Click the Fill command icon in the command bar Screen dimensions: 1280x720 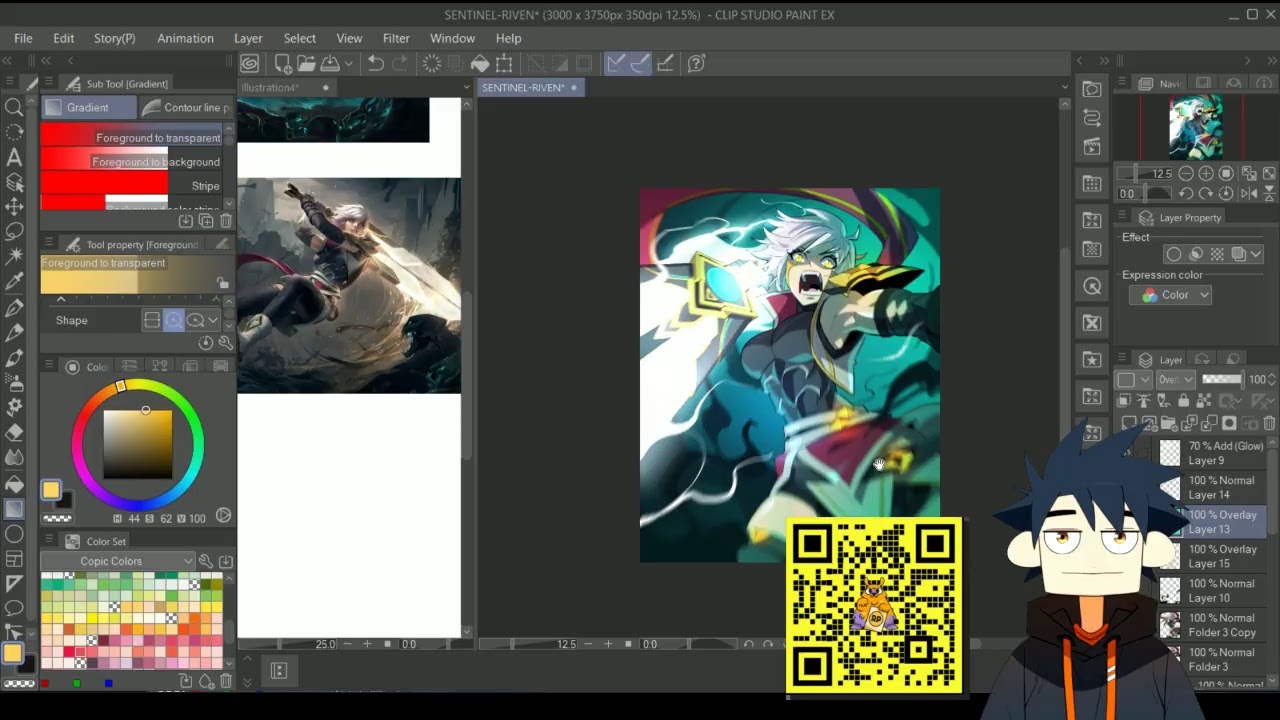click(480, 63)
